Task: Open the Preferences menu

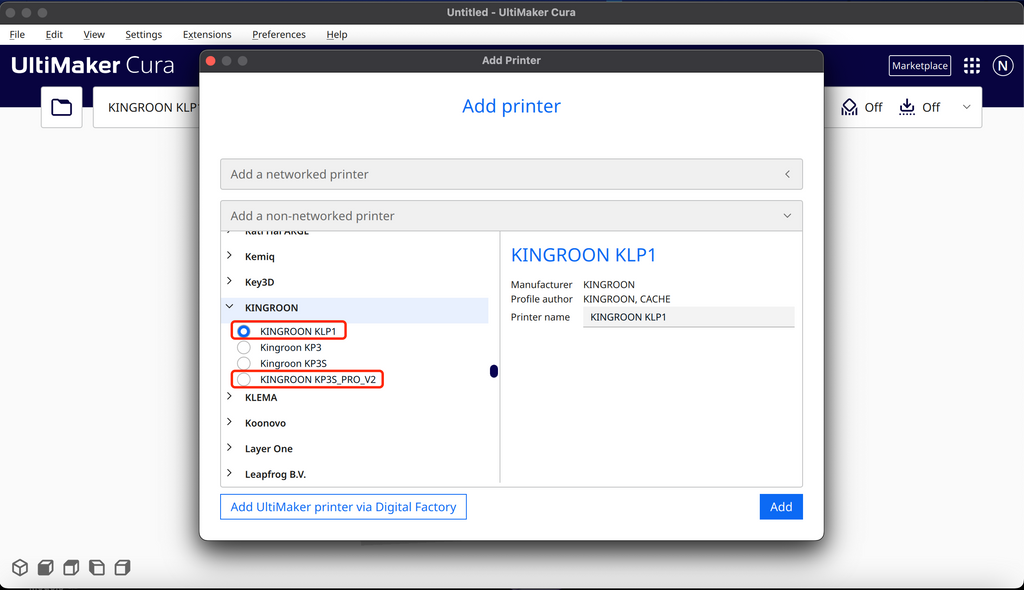Action: (x=279, y=35)
